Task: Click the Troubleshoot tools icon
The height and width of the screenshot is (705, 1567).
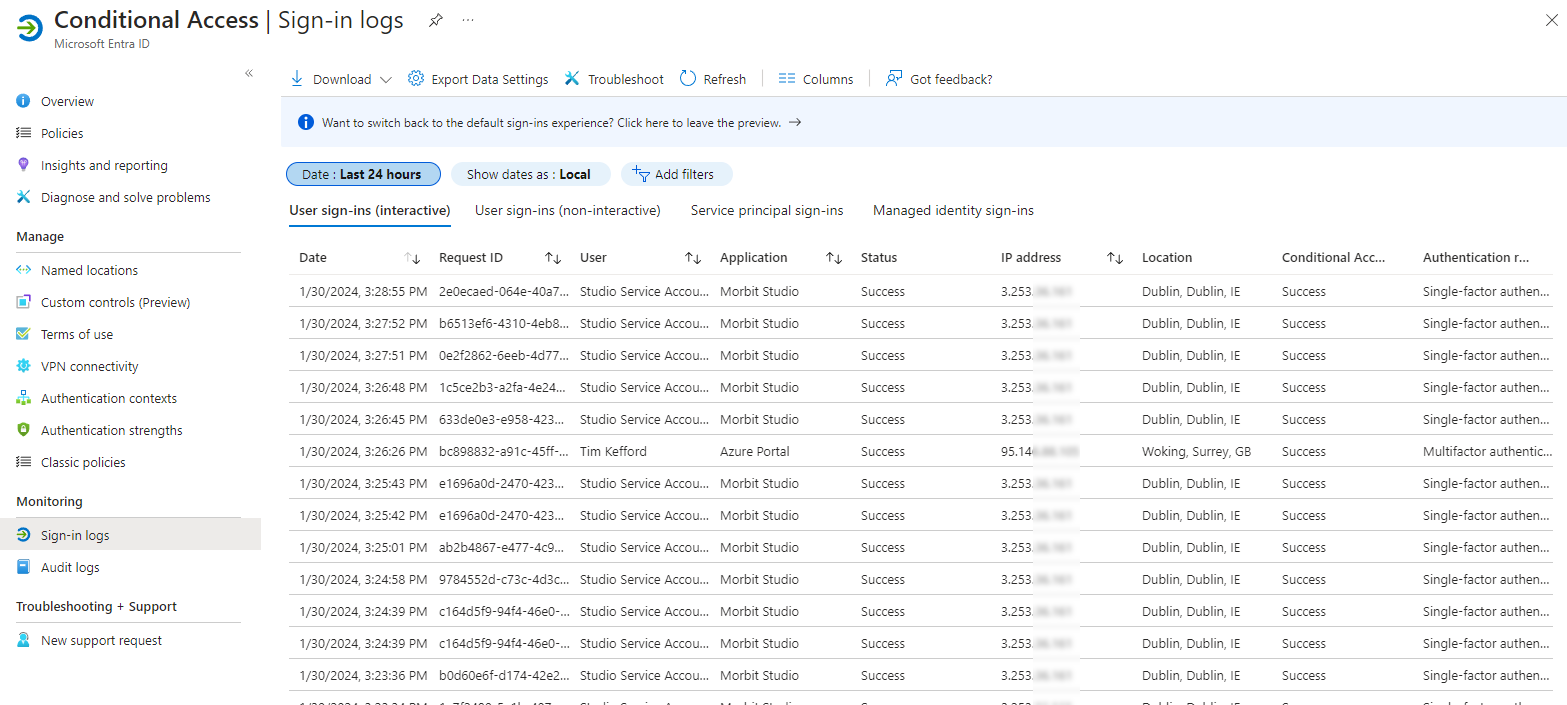Action: click(x=572, y=79)
